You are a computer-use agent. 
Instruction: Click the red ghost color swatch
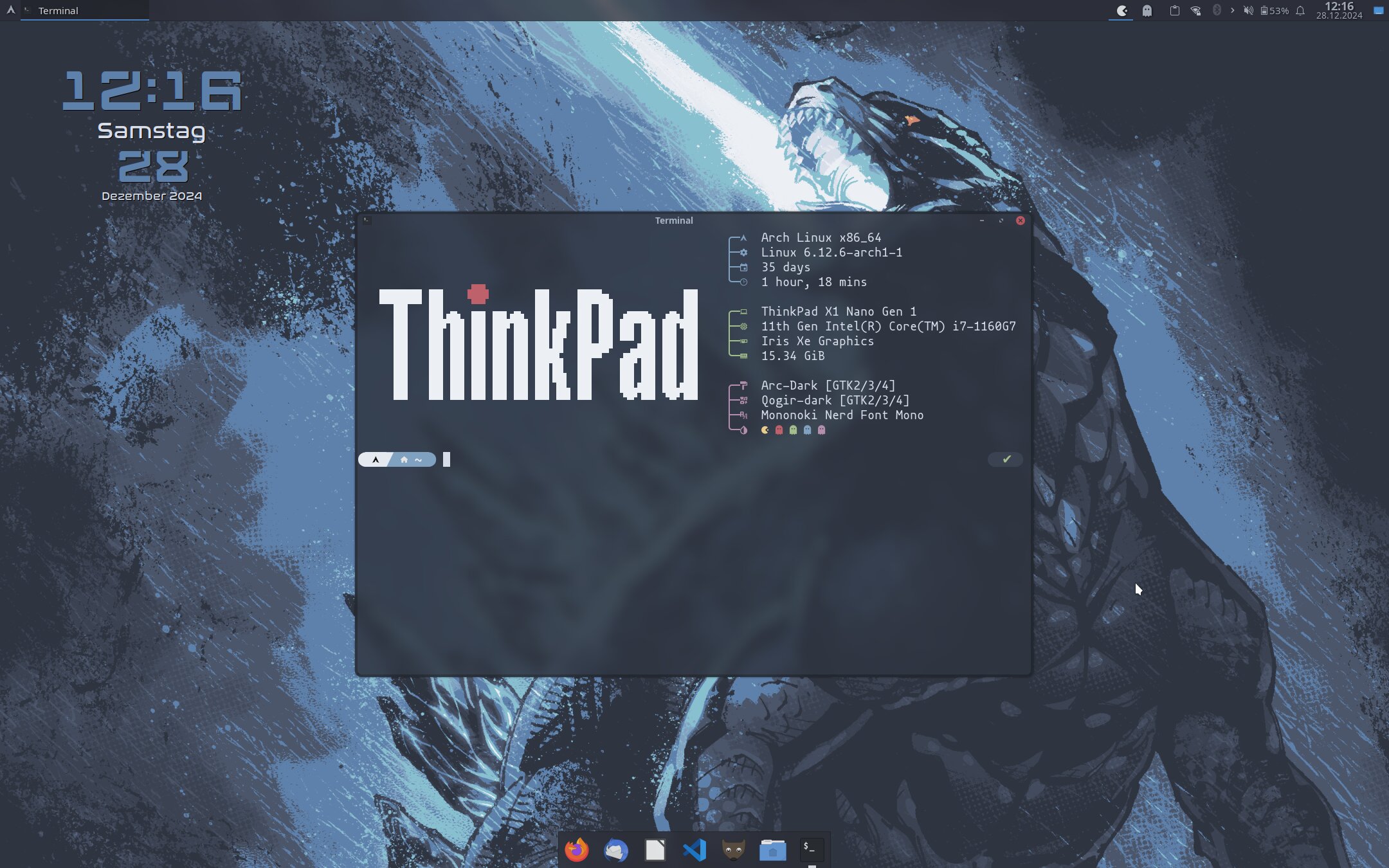(779, 430)
